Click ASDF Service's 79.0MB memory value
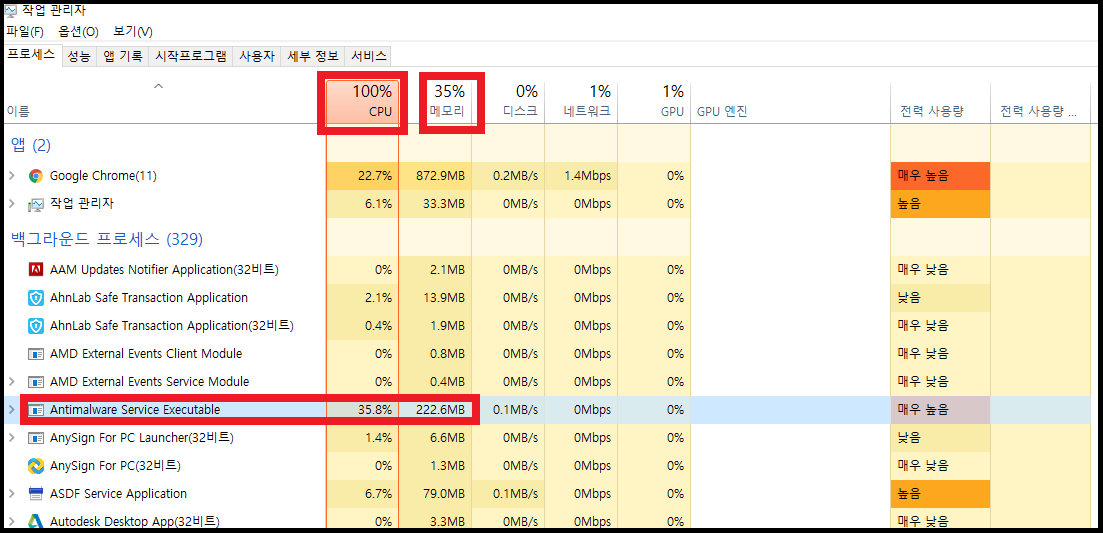 pos(444,494)
